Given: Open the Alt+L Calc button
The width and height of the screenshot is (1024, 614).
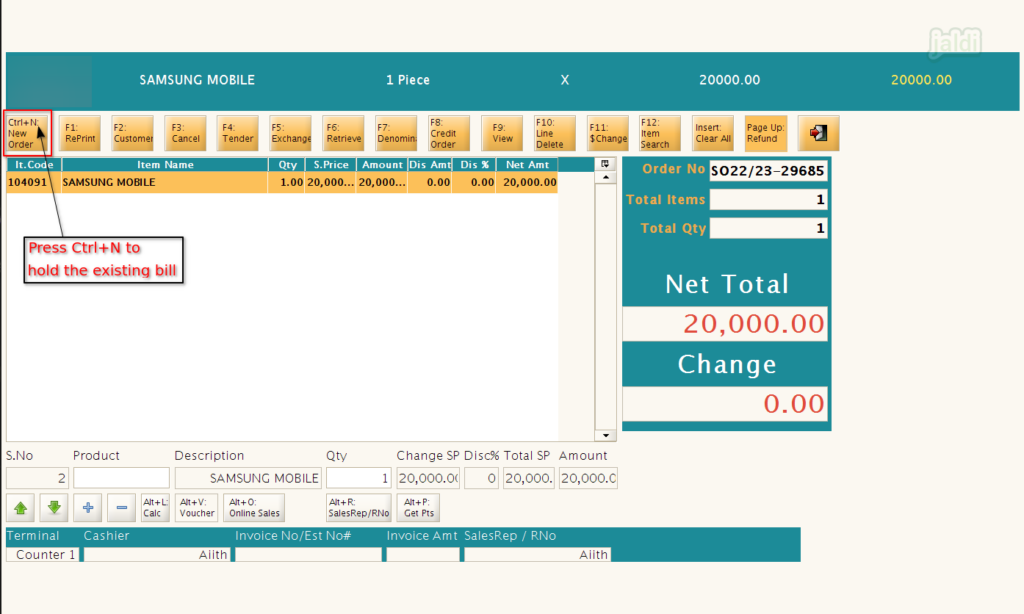Looking at the screenshot, I should [x=155, y=508].
